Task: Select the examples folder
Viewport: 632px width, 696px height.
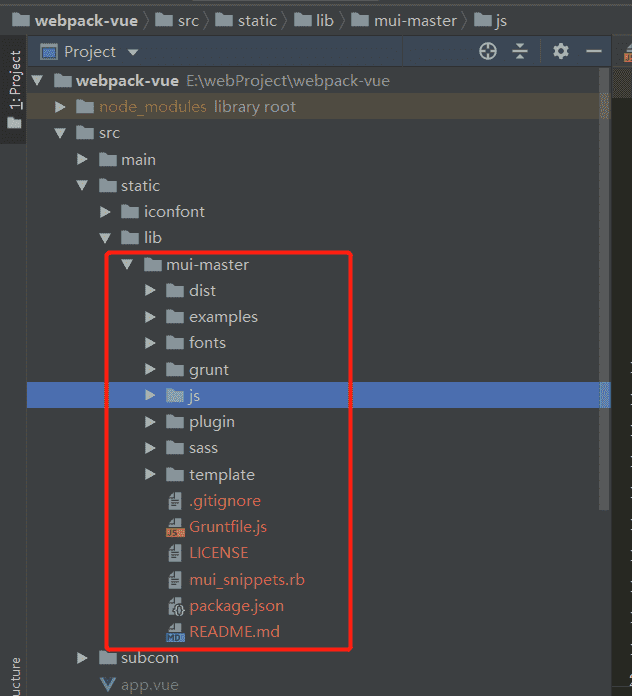Action: coord(223,317)
